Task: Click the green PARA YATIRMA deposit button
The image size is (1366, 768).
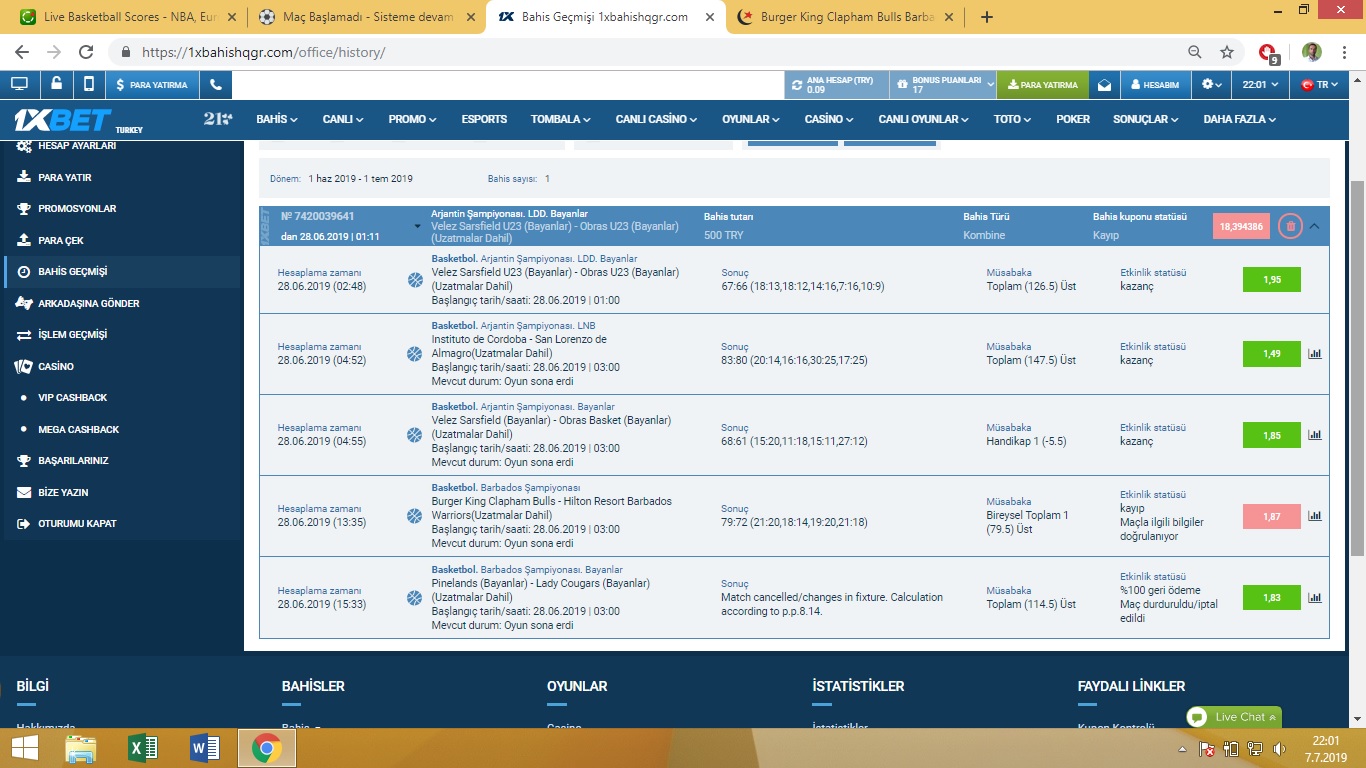Action: point(1043,85)
